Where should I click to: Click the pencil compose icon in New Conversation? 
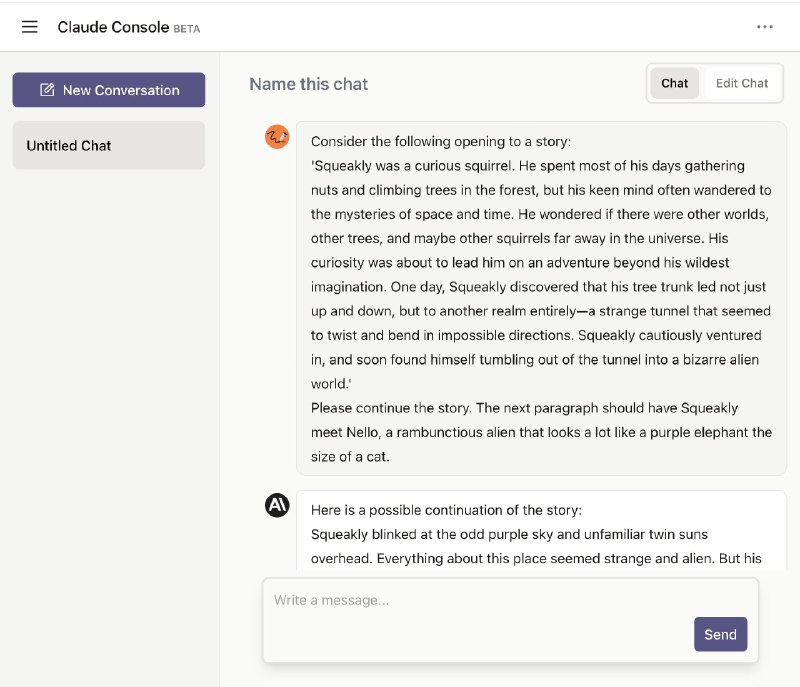[47, 90]
